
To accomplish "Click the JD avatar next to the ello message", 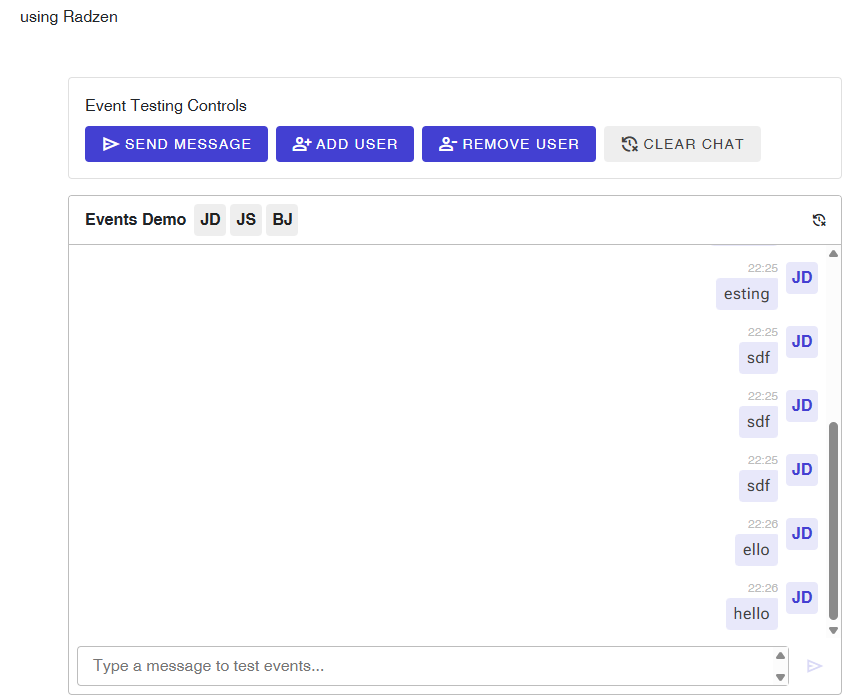I will click(x=801, y=533).
